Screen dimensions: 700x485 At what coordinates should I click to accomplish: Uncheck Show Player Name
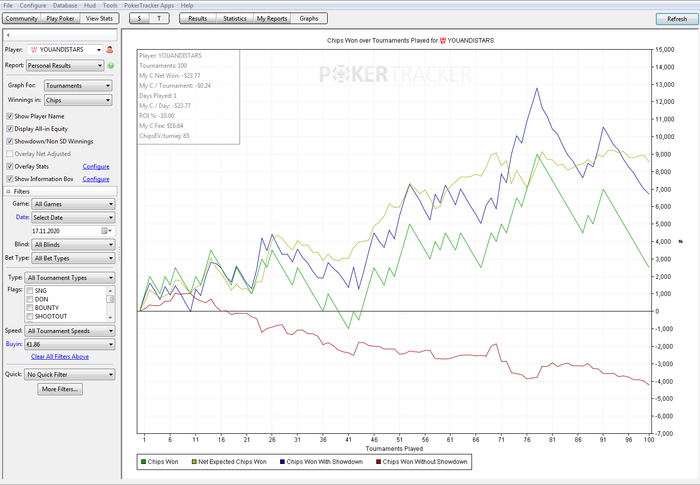tap(11, 117)
